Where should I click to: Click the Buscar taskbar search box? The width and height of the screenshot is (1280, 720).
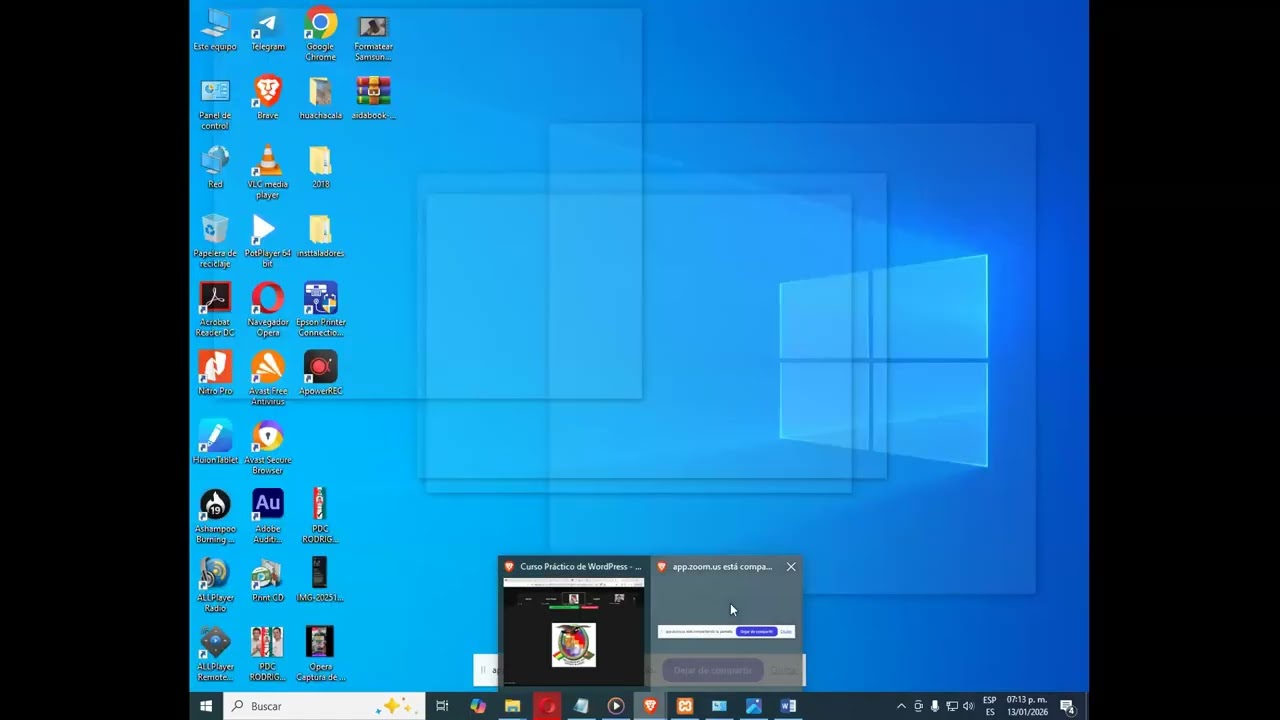coord(324,706)
